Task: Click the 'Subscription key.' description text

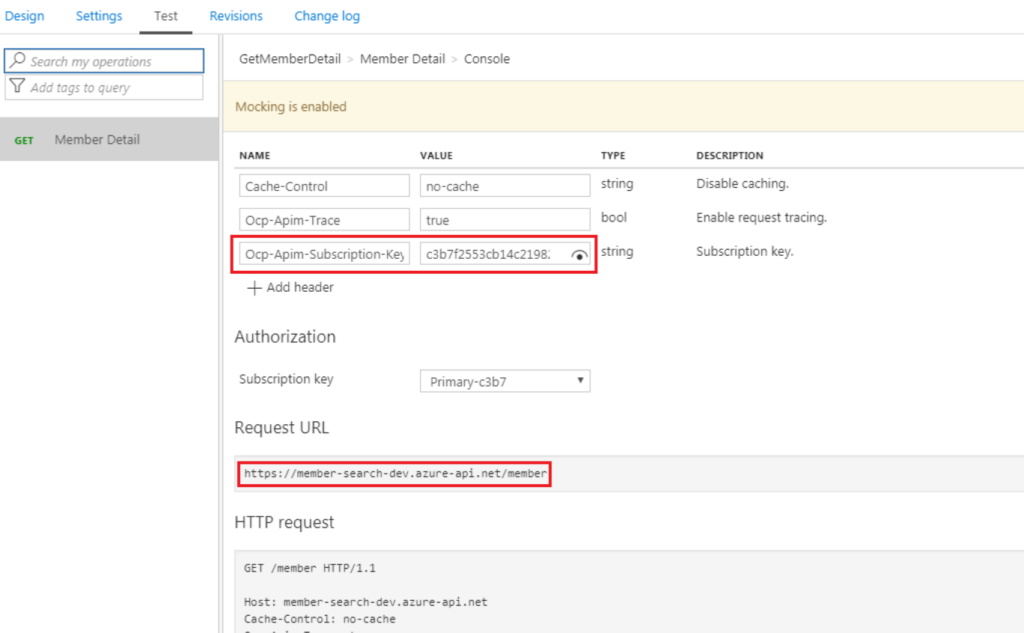Action: [744, 252]
